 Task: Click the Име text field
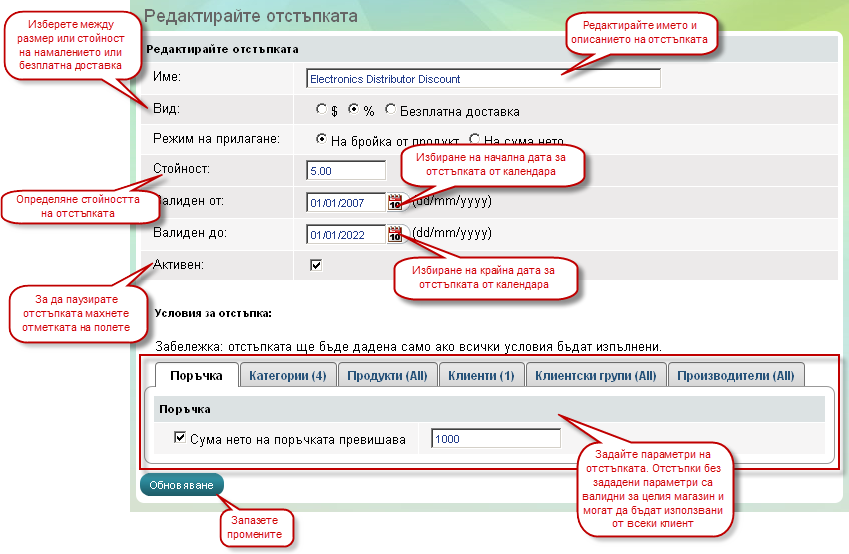coord(483,78)
